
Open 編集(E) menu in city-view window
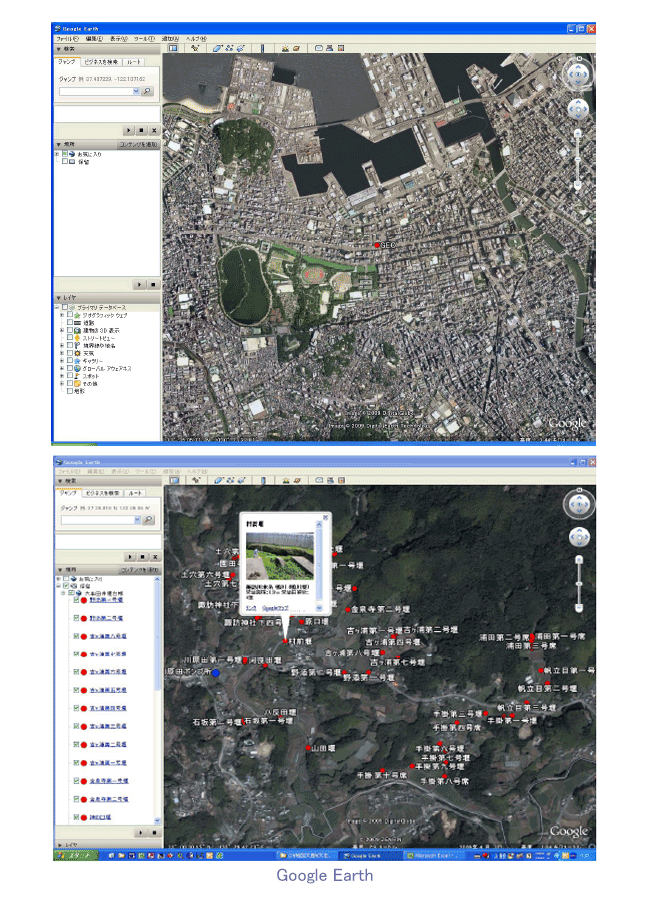click(94, 38)
